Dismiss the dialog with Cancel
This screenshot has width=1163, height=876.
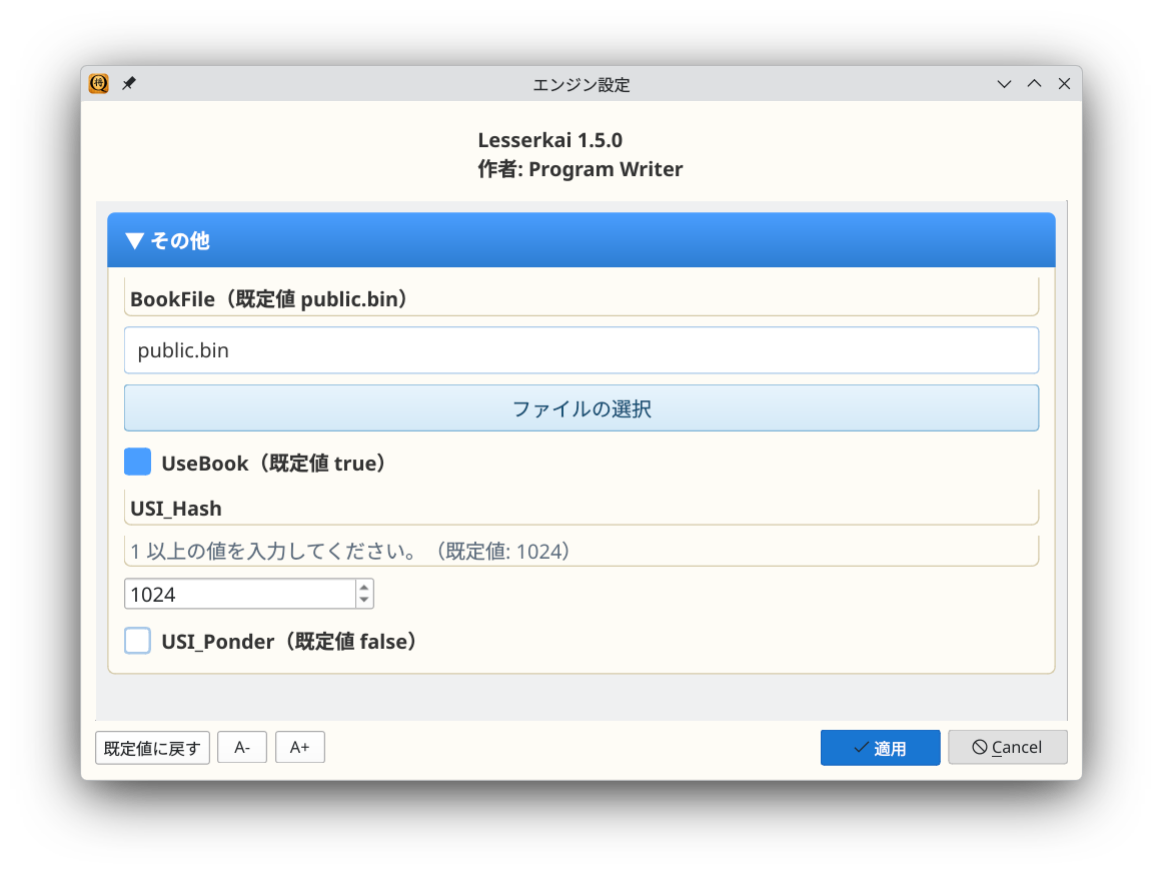coord(1007,747)
